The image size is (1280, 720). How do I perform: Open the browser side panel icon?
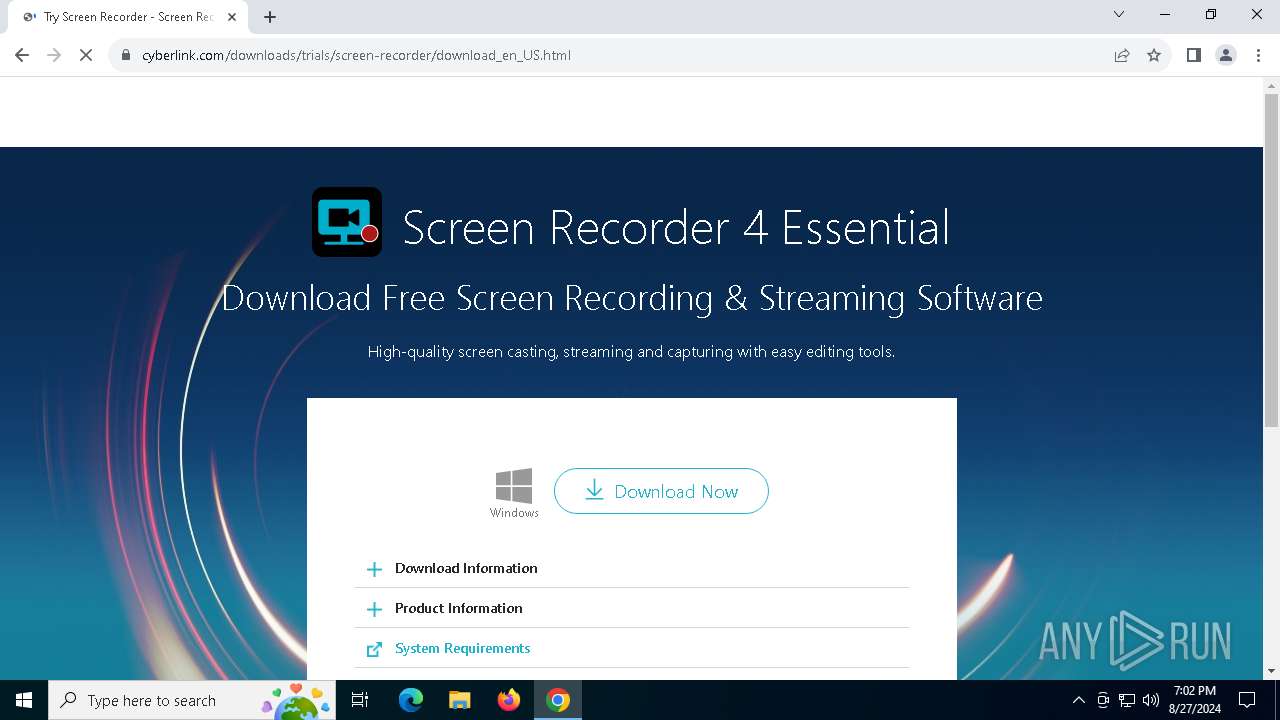point(1193,55)
